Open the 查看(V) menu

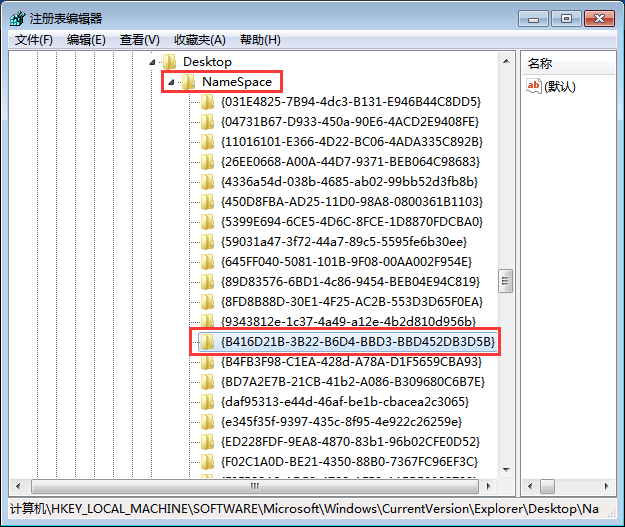[x=140, y=40]
